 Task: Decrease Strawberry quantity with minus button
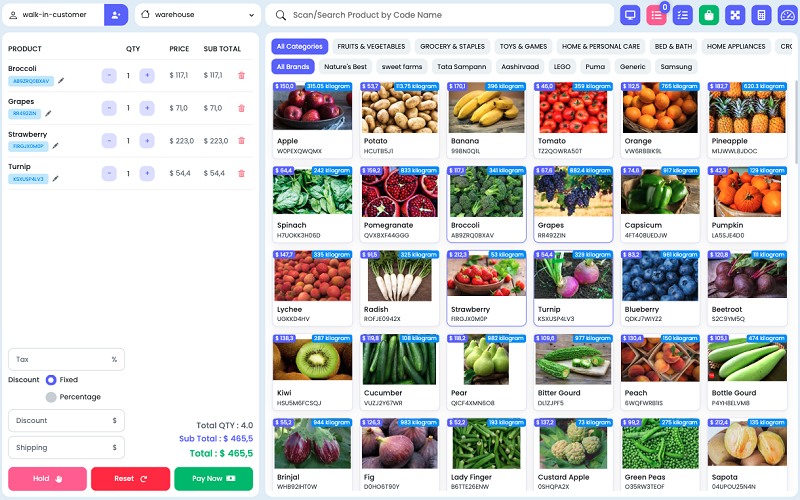[109, 141]
